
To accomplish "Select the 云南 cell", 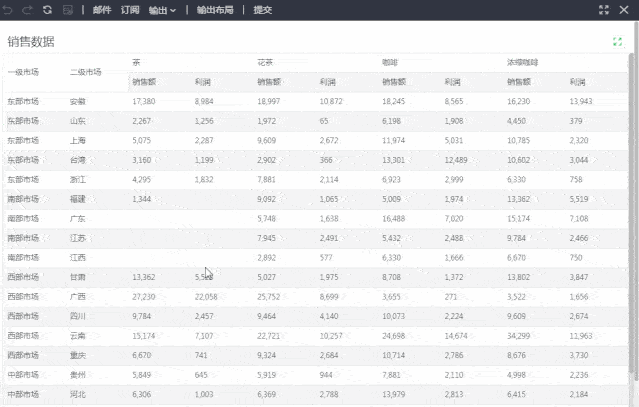I will tap(77, 336).
